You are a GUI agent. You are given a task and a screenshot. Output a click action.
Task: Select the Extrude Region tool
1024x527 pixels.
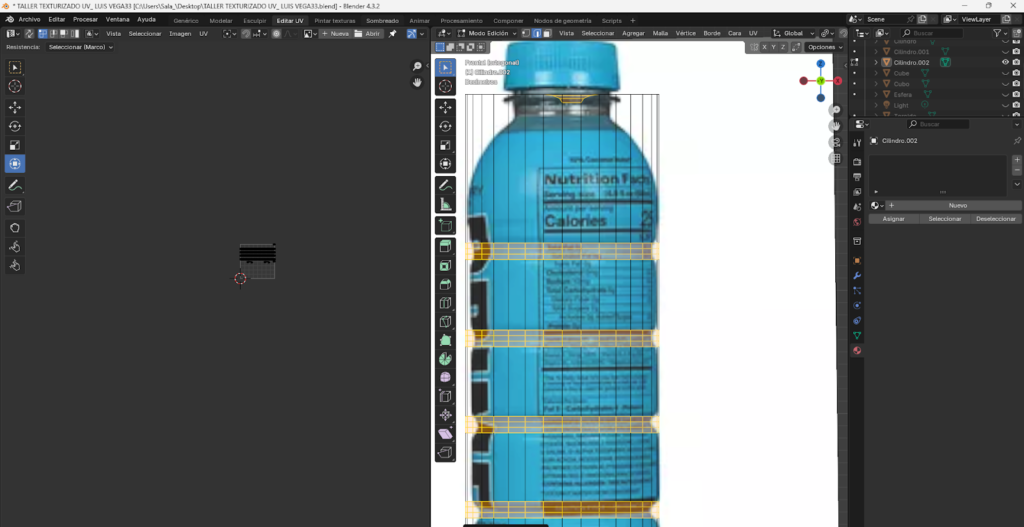tap(445, 247)
